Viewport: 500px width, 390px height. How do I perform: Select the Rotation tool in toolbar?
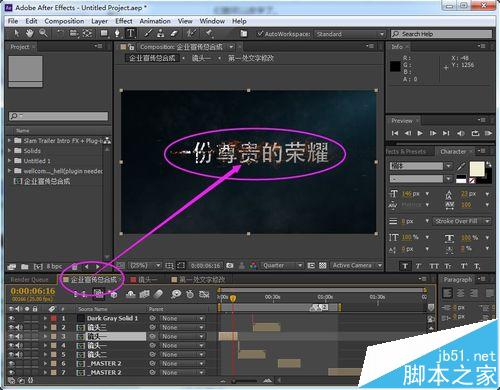pos(60,33)
